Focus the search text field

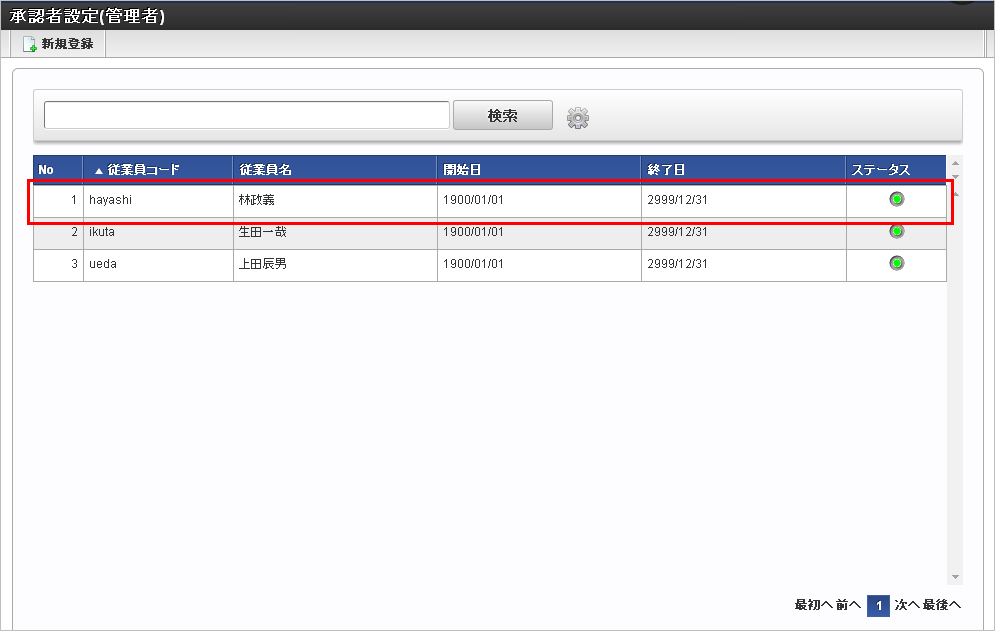click(x=247, y=115)
